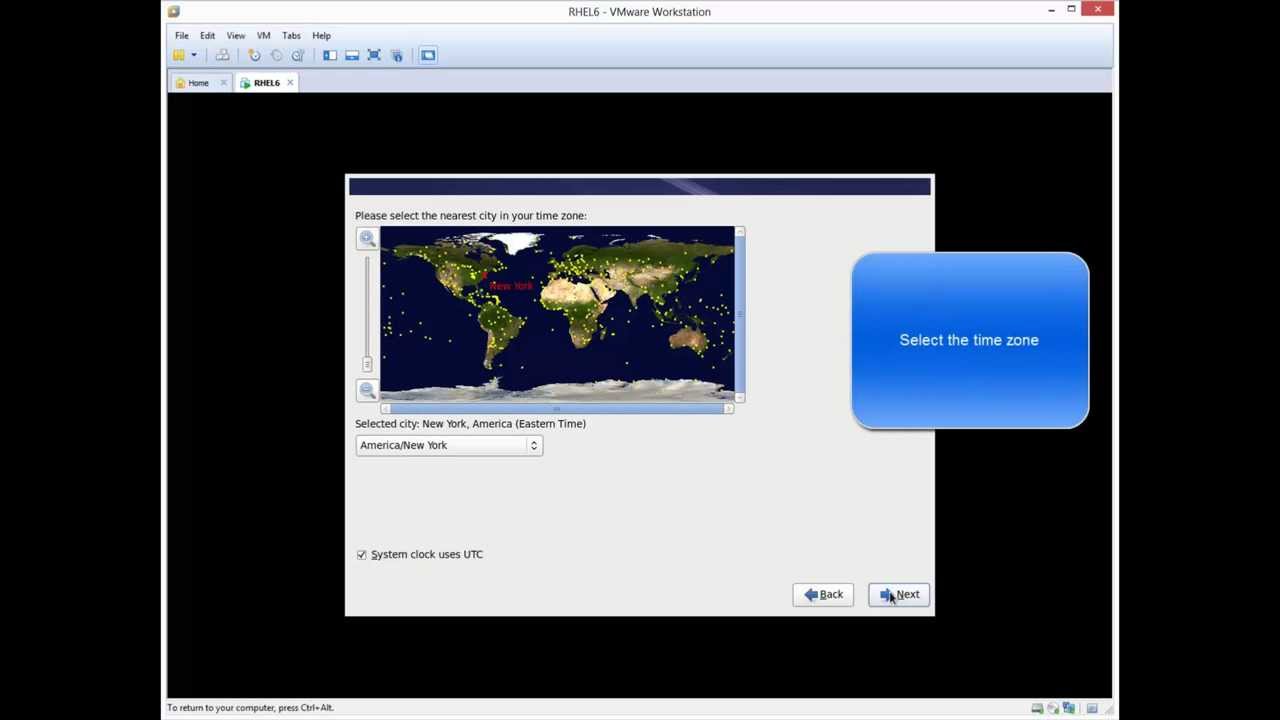This screenshot has height=720, width=1280.
Task: Open the Snapshot Manager
Action: tap(297, 55)
